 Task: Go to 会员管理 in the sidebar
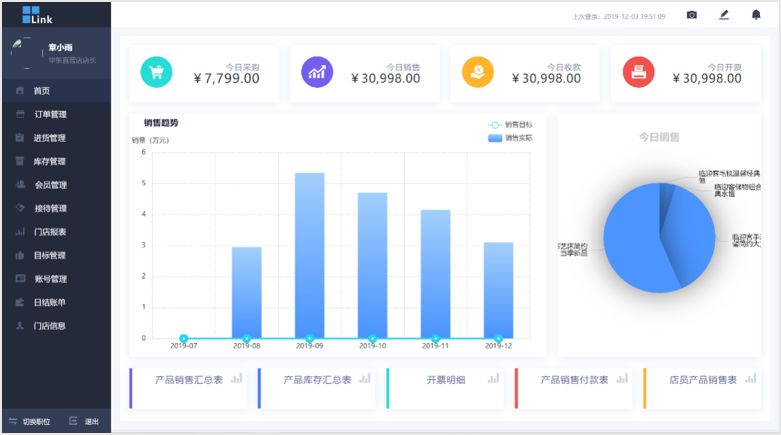49,185
